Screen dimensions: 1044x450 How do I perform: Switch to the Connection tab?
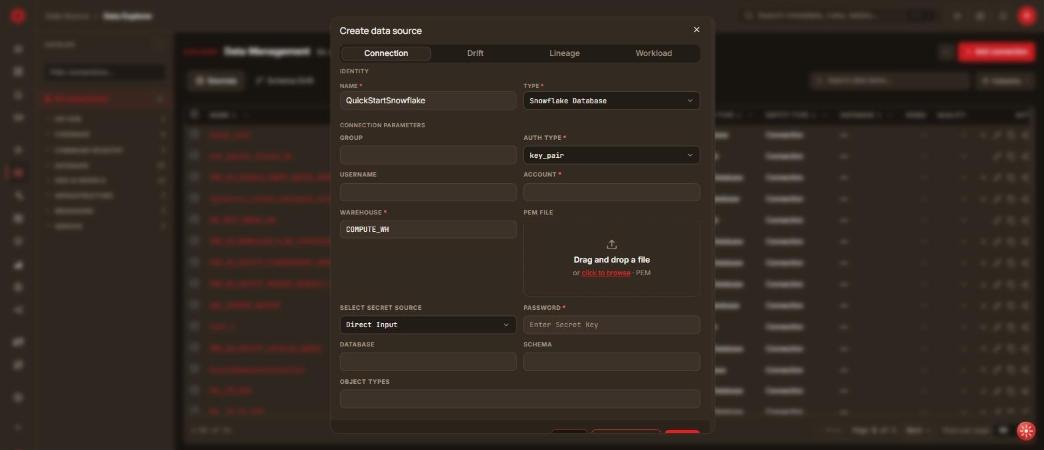[x=386, y=53]
